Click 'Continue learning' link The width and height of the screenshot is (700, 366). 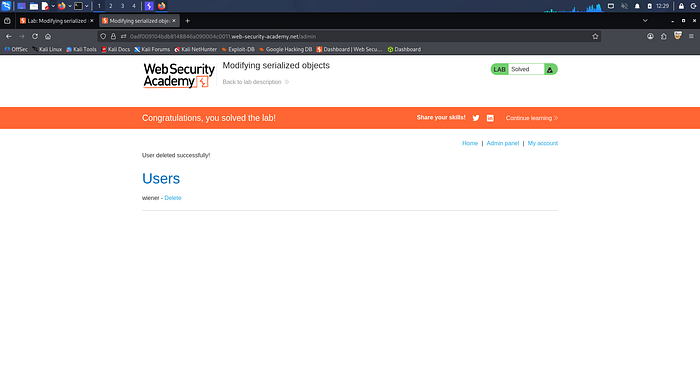[532, 118]
